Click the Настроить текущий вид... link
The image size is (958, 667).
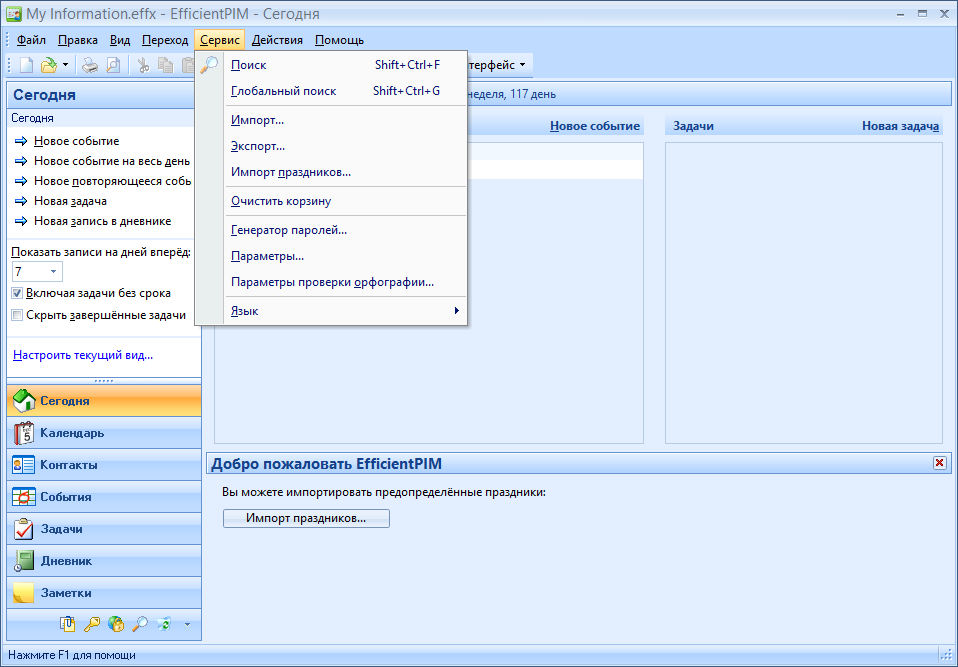point(83,355)
